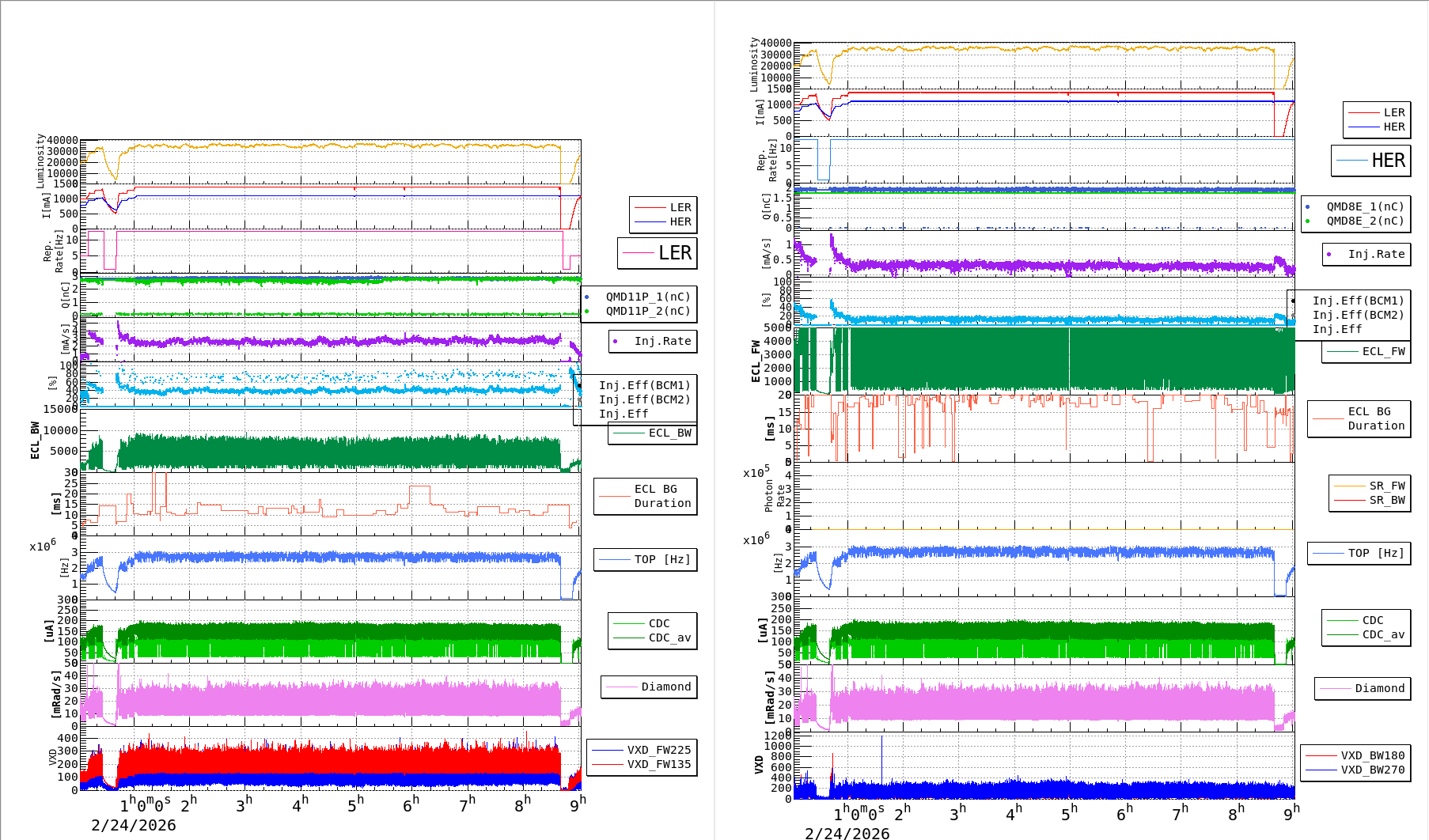
Task: Click the ECL BG Duration legend in left plot
Action: pos(646,497)
